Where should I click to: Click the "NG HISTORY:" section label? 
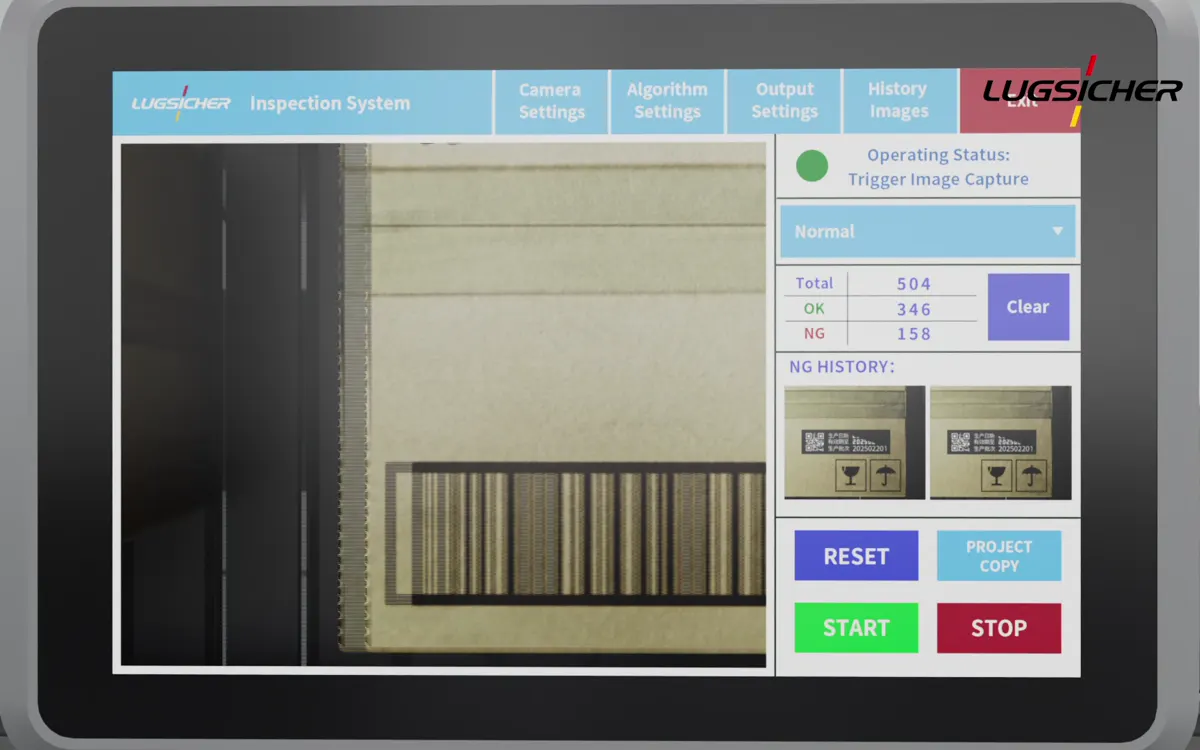click(842, 367)
